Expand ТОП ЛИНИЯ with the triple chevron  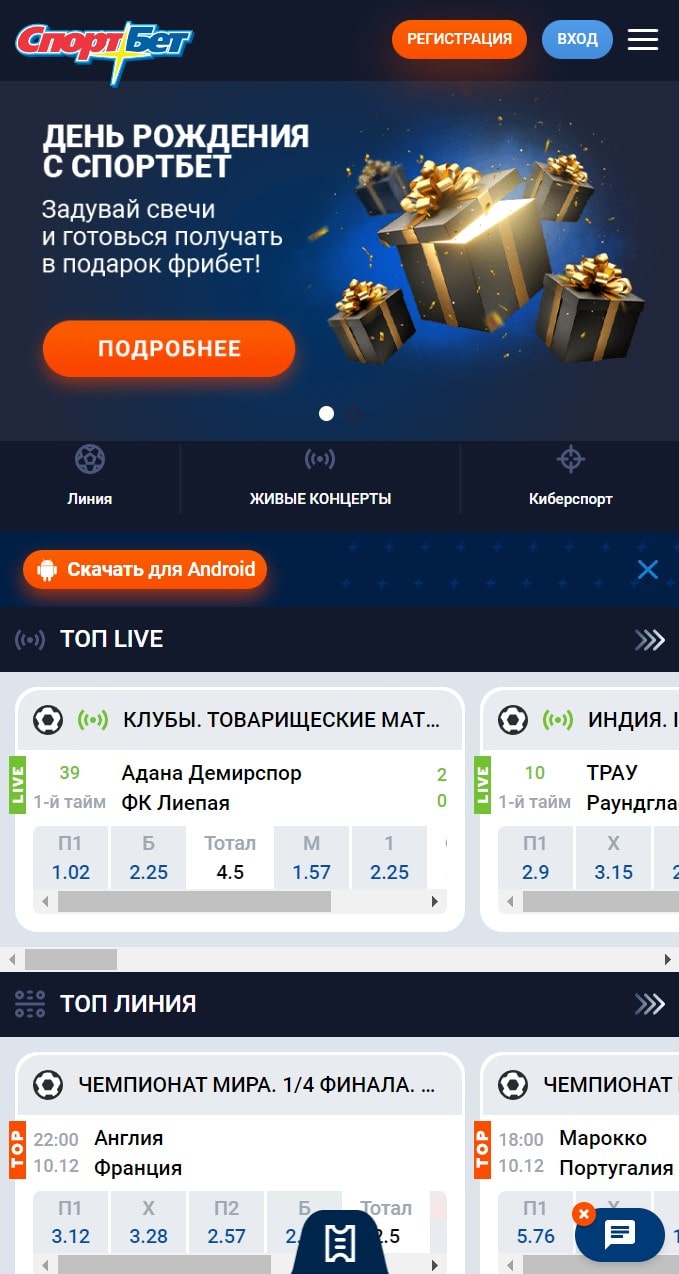click(650, 1004)
